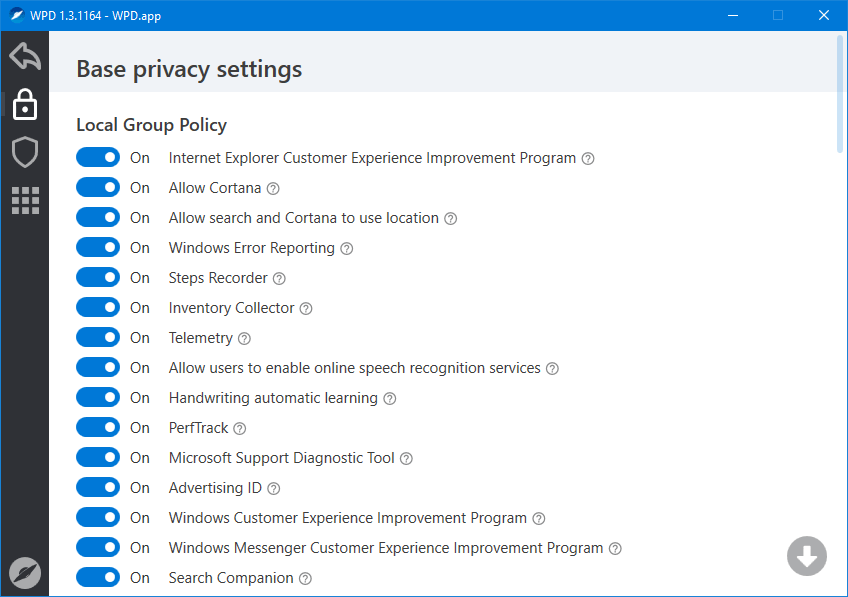Click the back arrow icon in sidebar
848x597 pixels.
25,56
